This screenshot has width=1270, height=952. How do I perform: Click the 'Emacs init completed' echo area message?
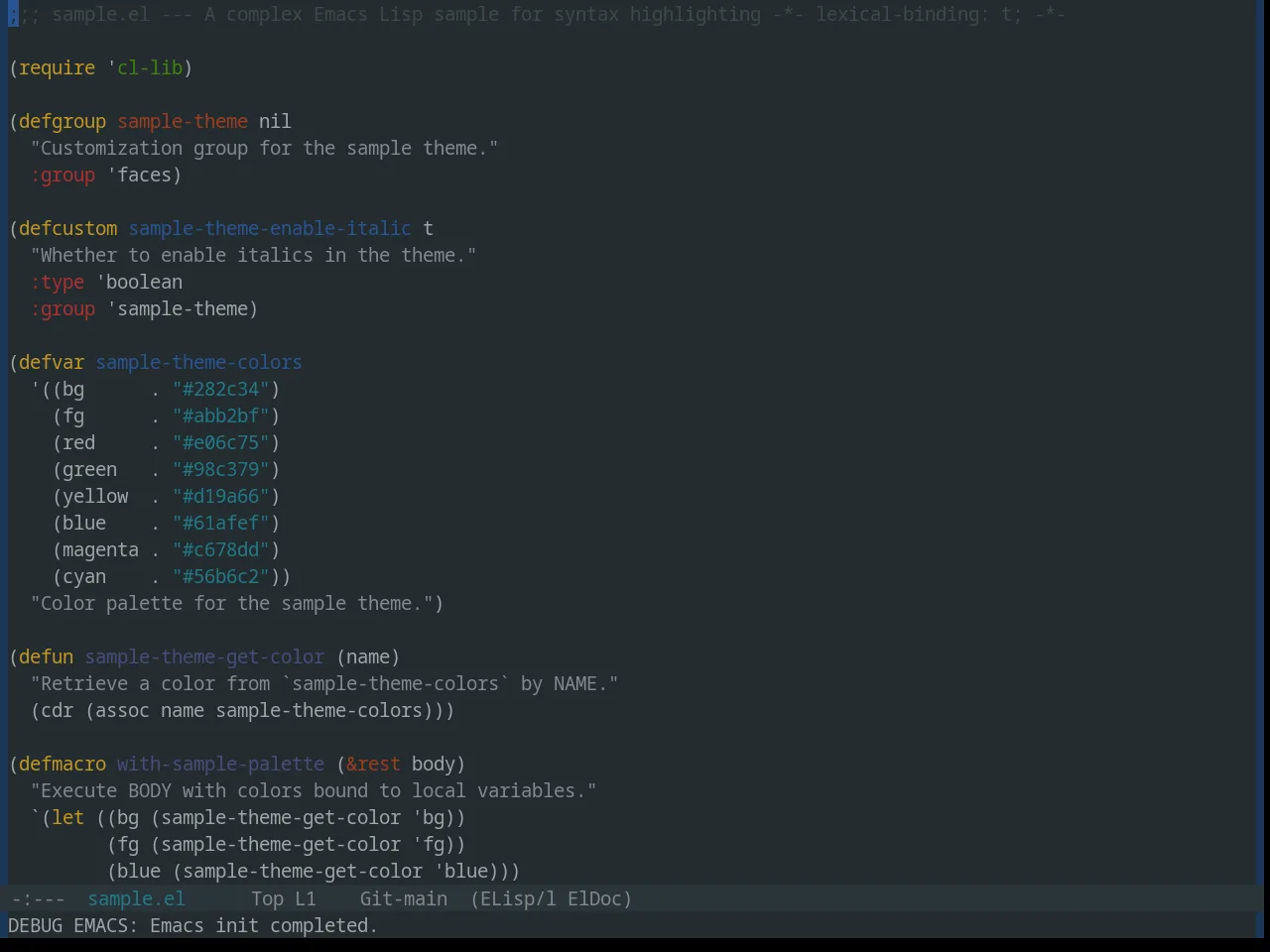pos(264,925)
